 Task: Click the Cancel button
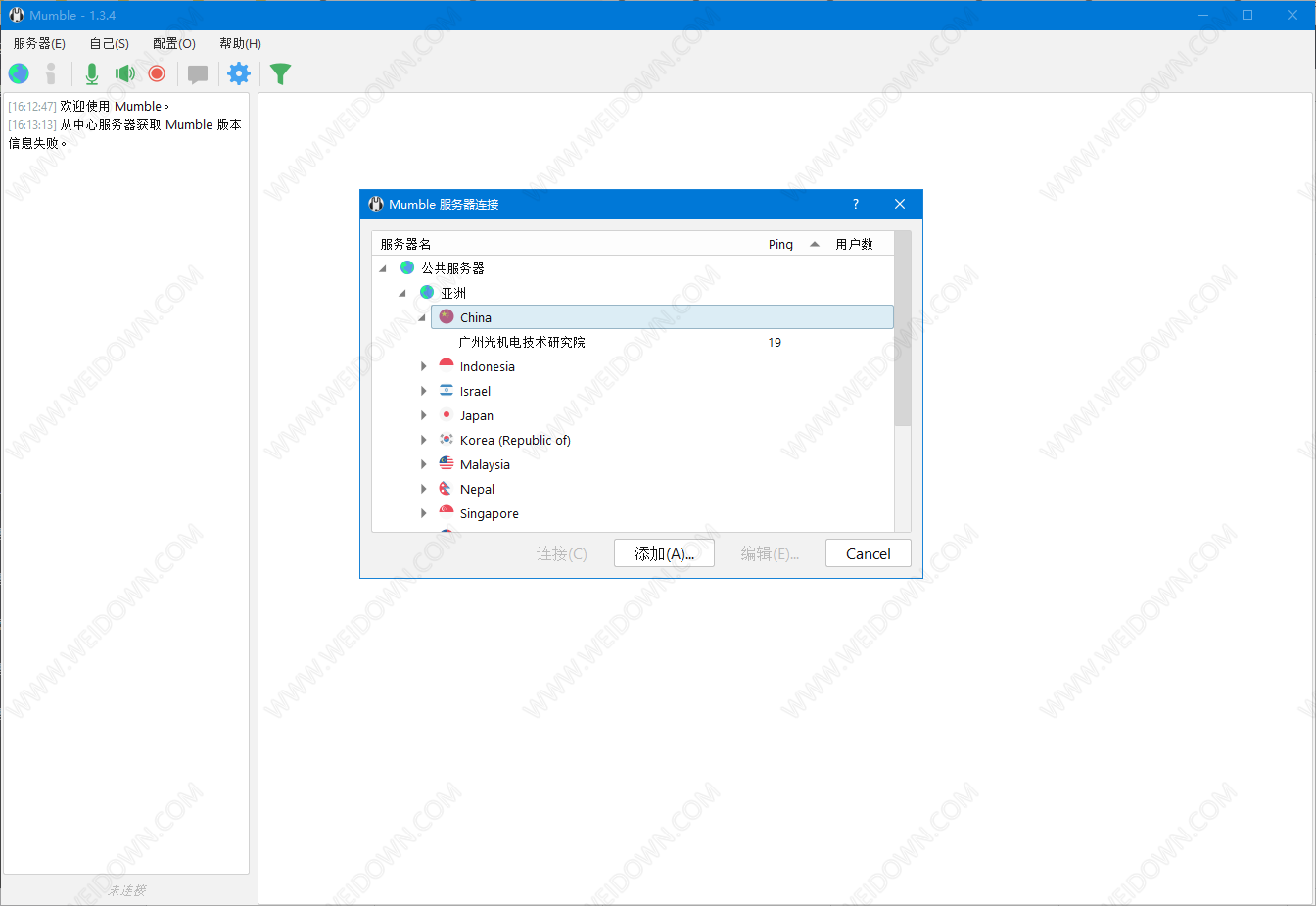(x=868, y=553)
